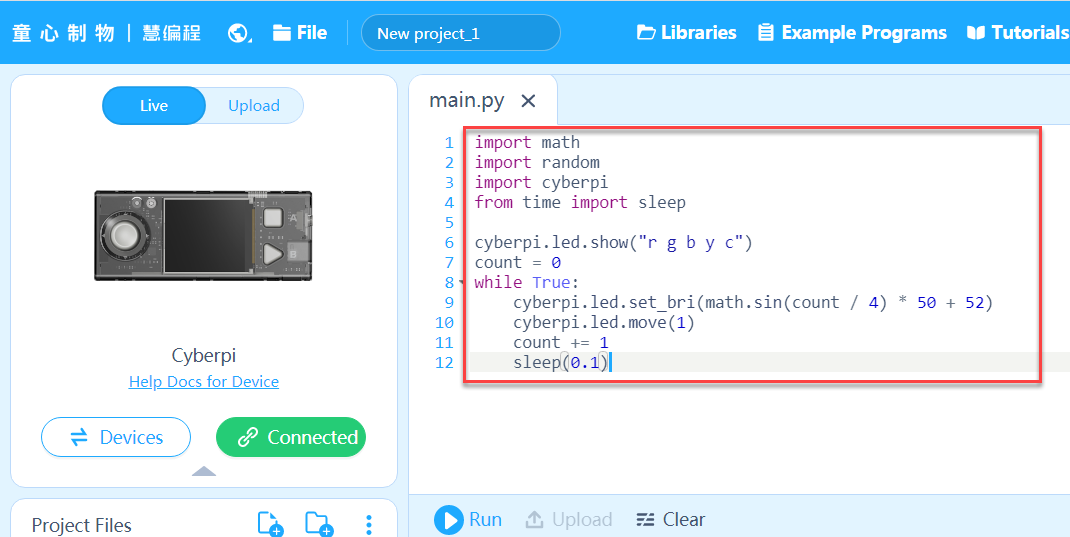Viewport: 1070px width, 537px height.
Task: Open the Libraries menu
Action: coord(686,33)
